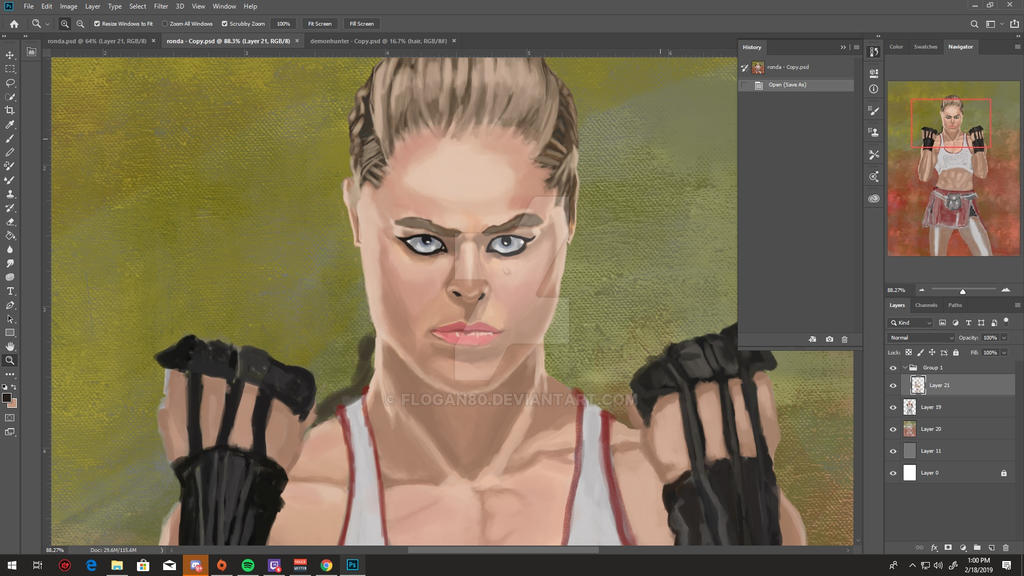Add layer style via fx icon
Viewport: 1024px width, 576px height.
(934, 548)
